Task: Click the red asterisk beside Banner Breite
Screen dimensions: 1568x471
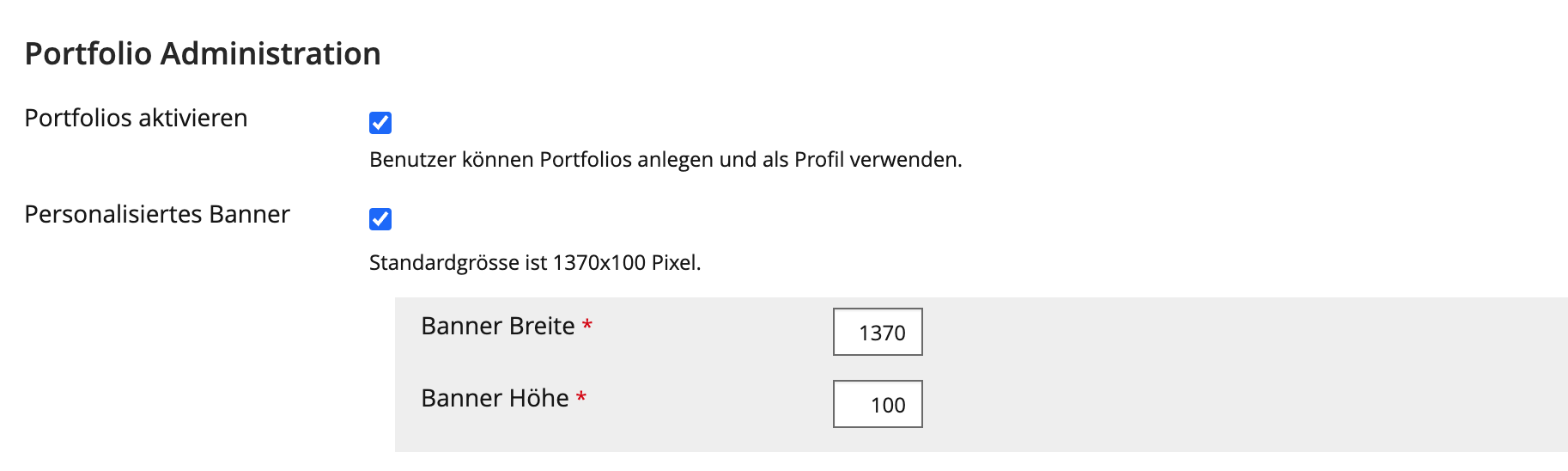Action: click(587, 326)
